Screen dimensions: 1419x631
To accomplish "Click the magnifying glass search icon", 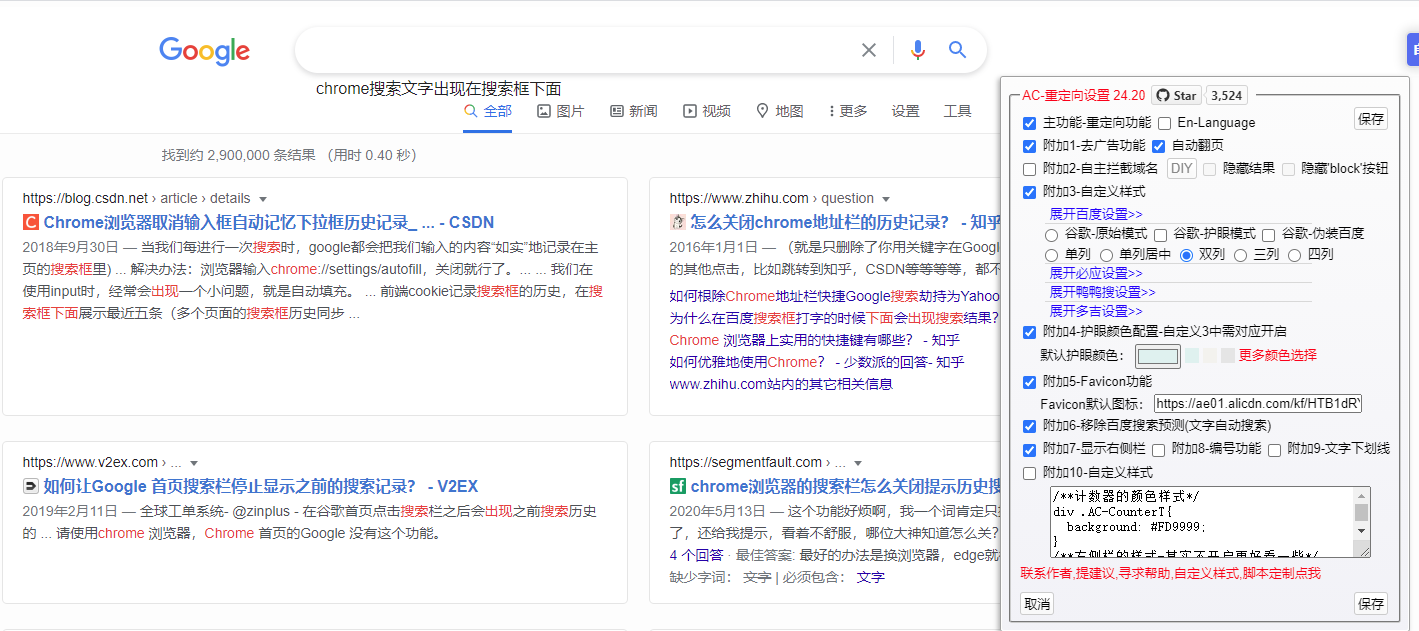I will pos(957,49).
